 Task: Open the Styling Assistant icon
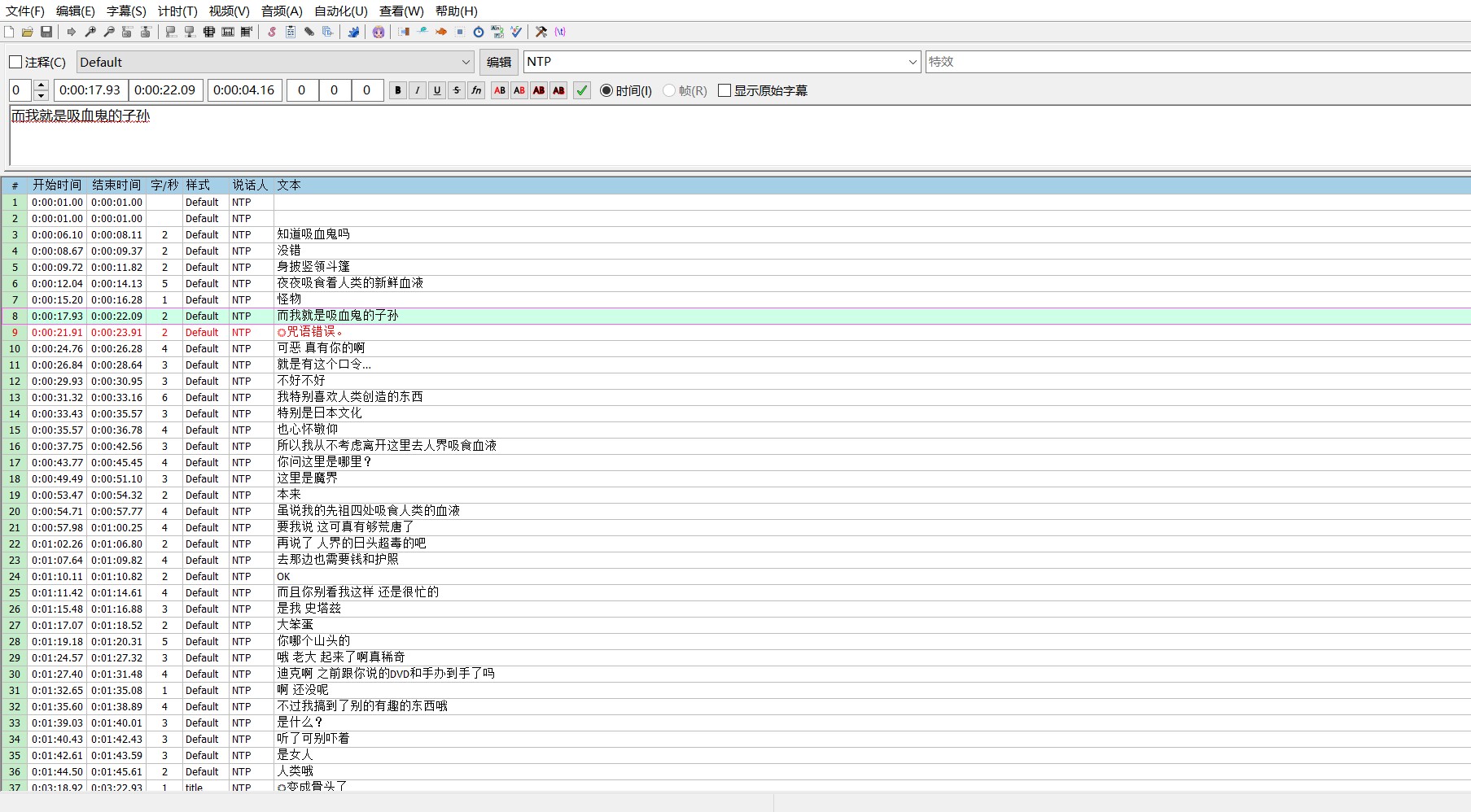coord(422,32)
